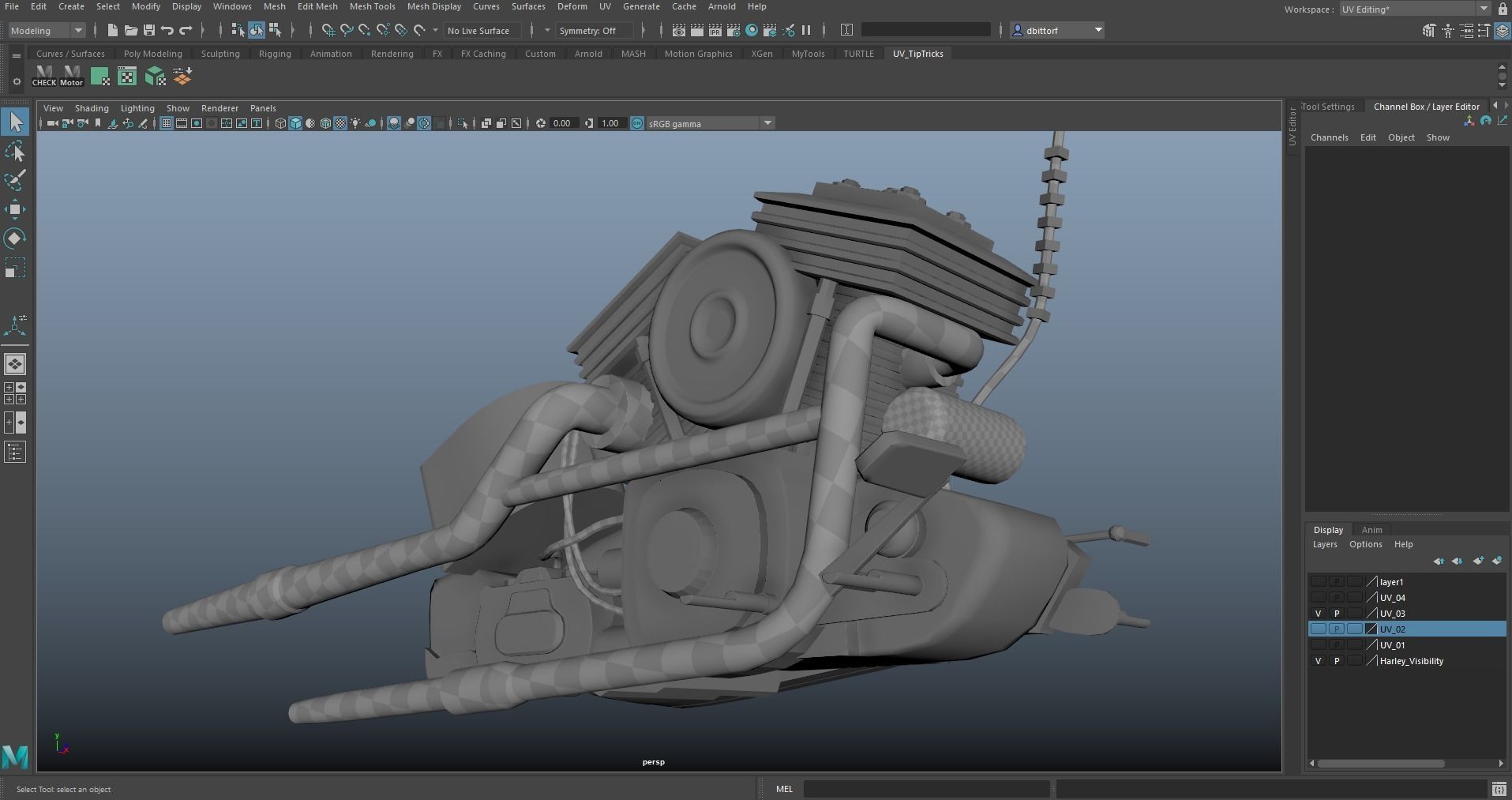
Task: Click the MEL command language label
Action: pyautogui.click(x=784, y=788)
